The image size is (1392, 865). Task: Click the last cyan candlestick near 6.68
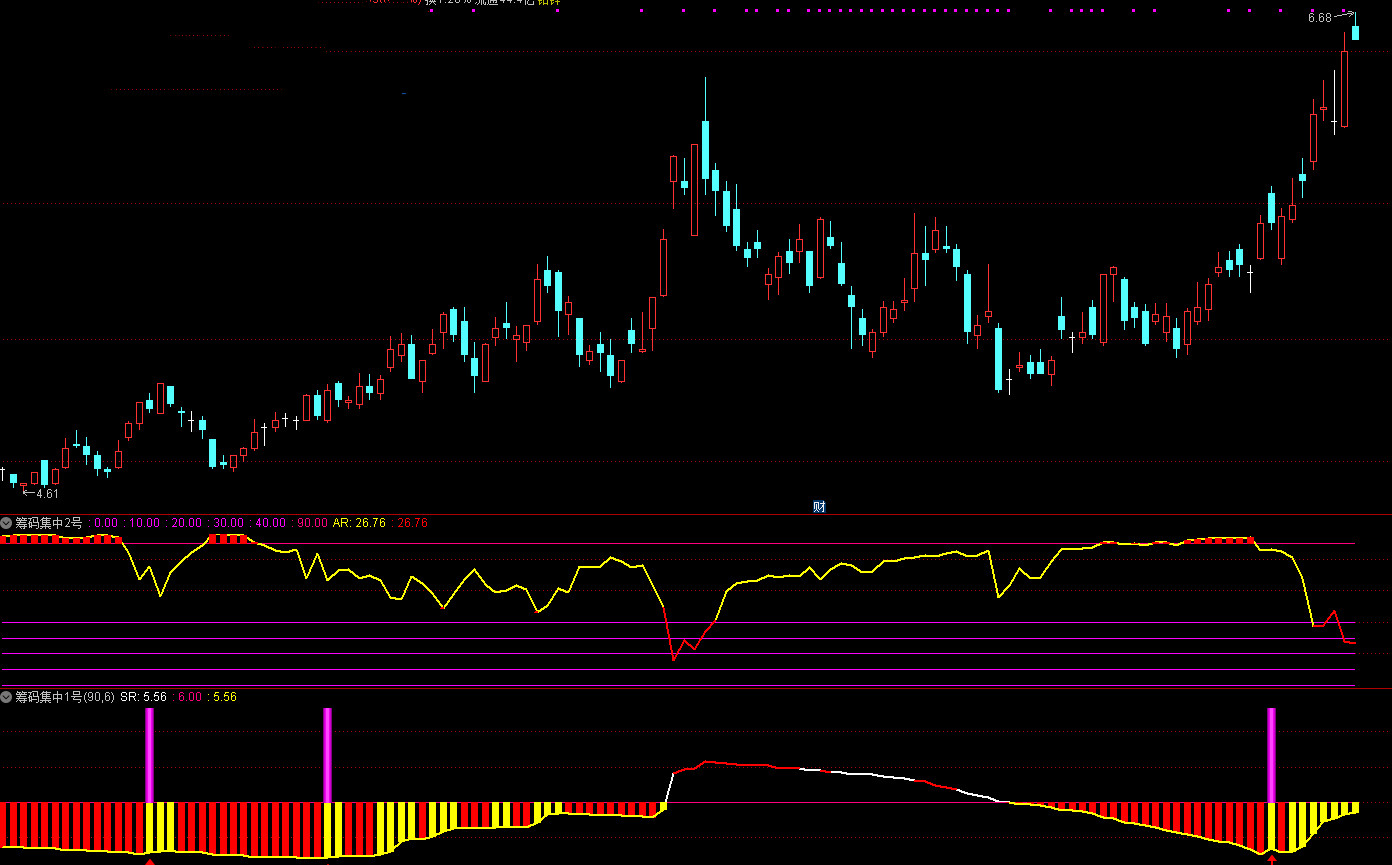[1356, 33]
